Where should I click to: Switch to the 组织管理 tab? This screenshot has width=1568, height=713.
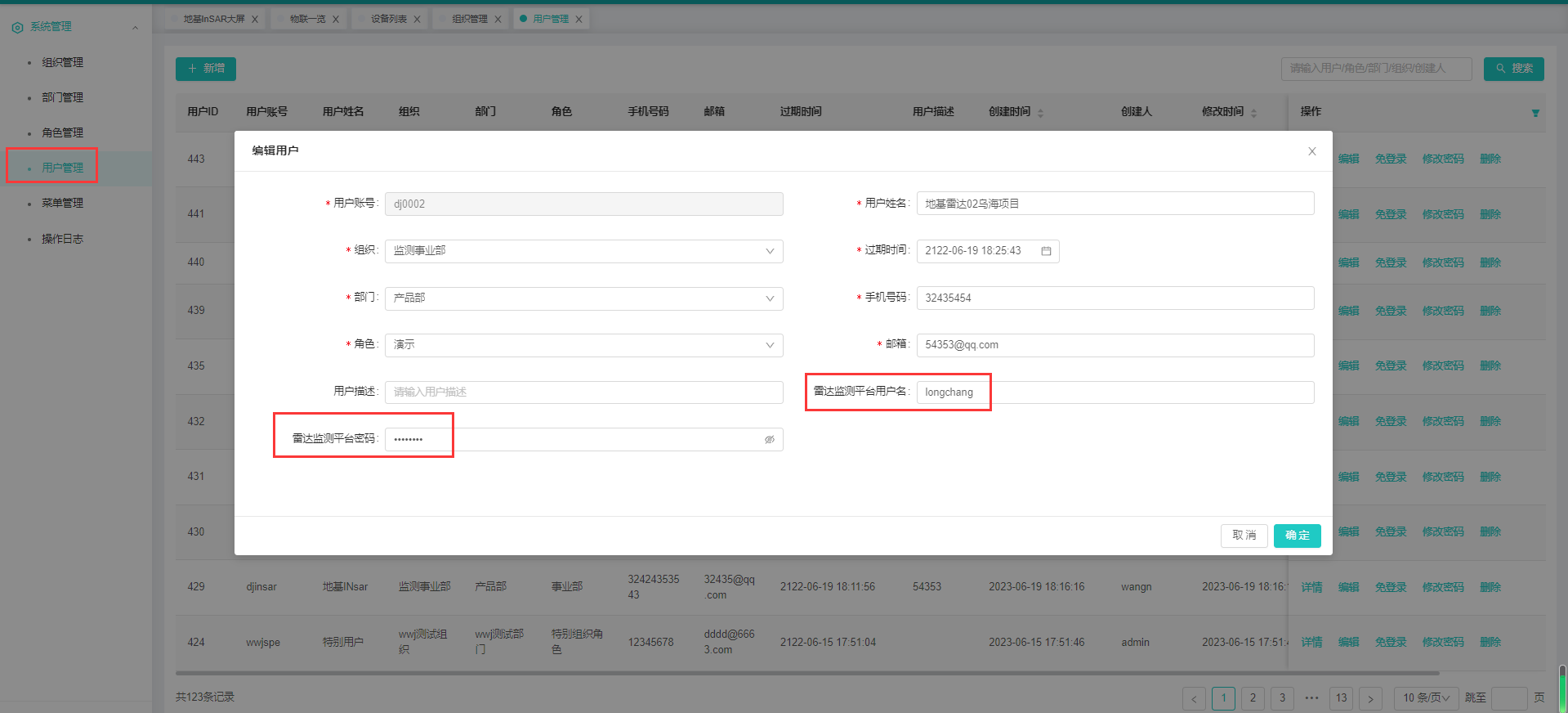pos(470,19)
